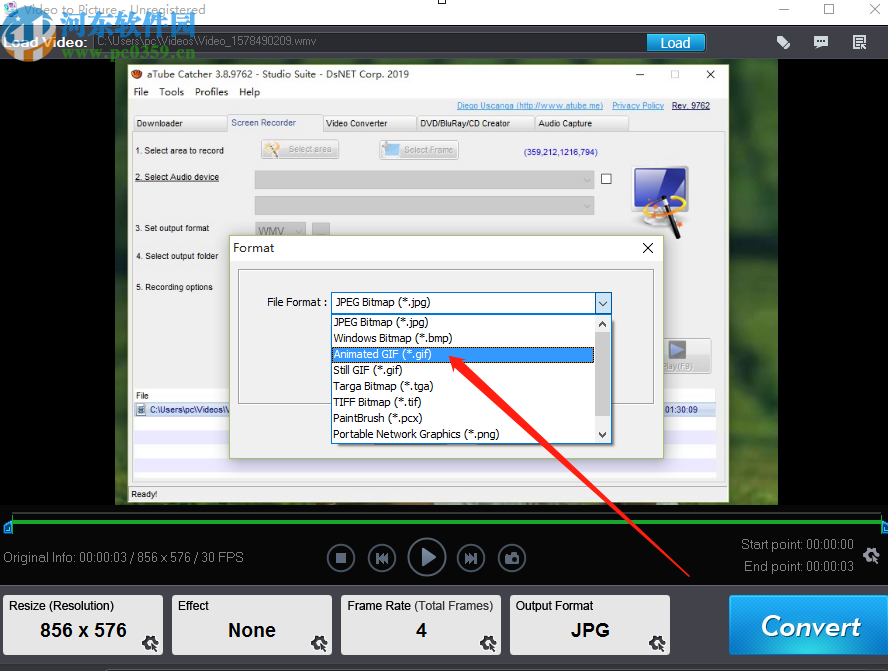888x671 pixels.
Task: Open Help menu in aTube Catcher
Action: (x=249, y=92)
